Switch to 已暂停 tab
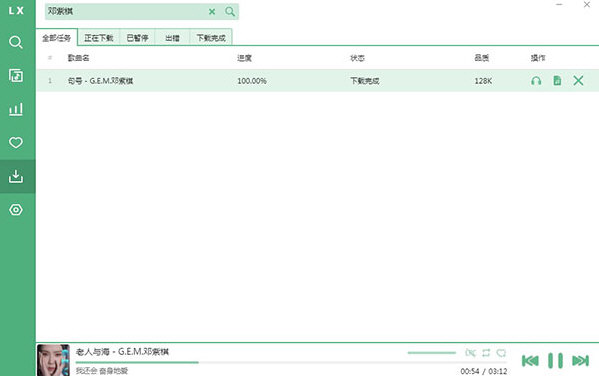This screenshot has height=376, width=599. [137, 38]
